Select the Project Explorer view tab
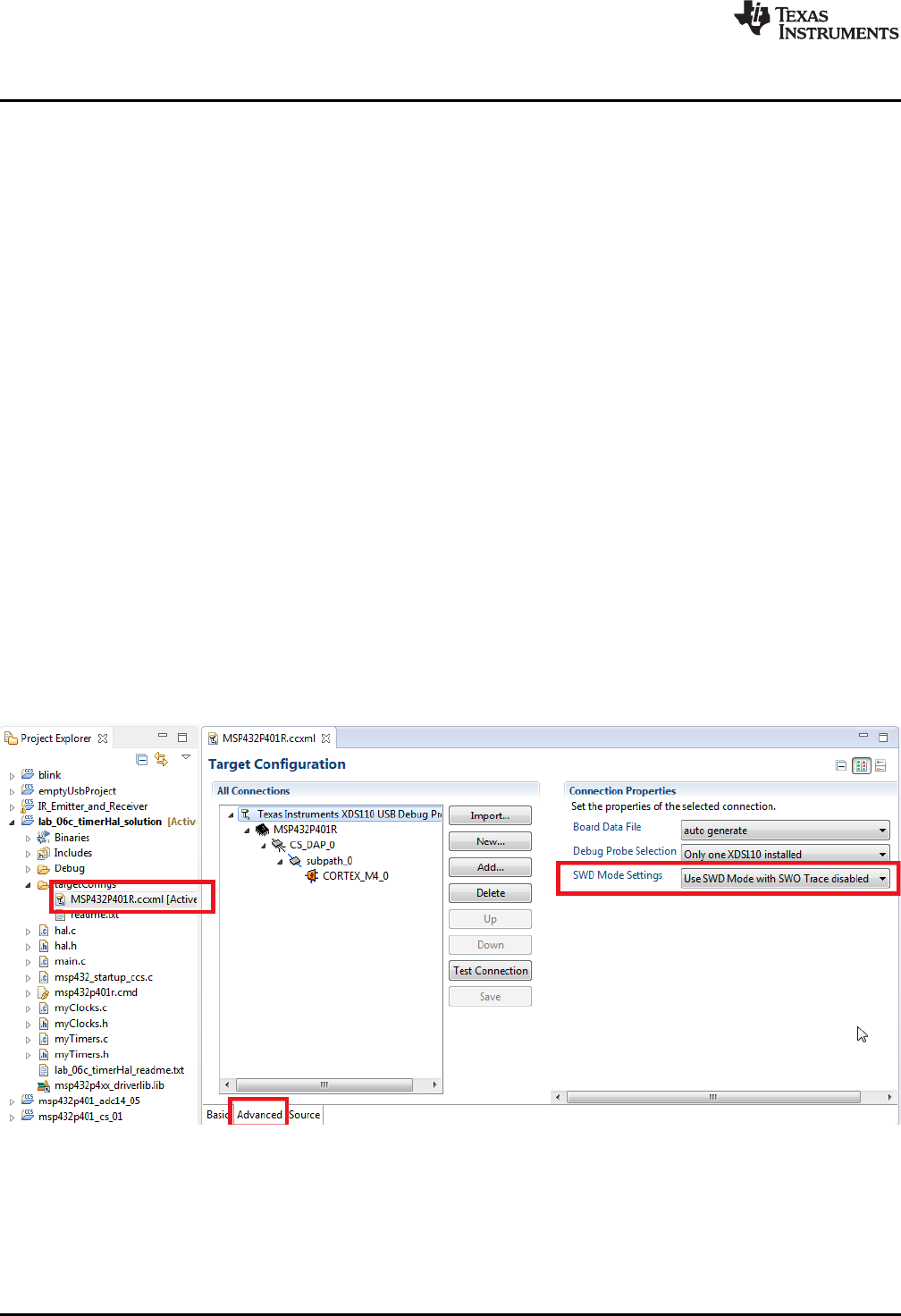This screenshot has width=901, height=1316. (x=55, y=738)
